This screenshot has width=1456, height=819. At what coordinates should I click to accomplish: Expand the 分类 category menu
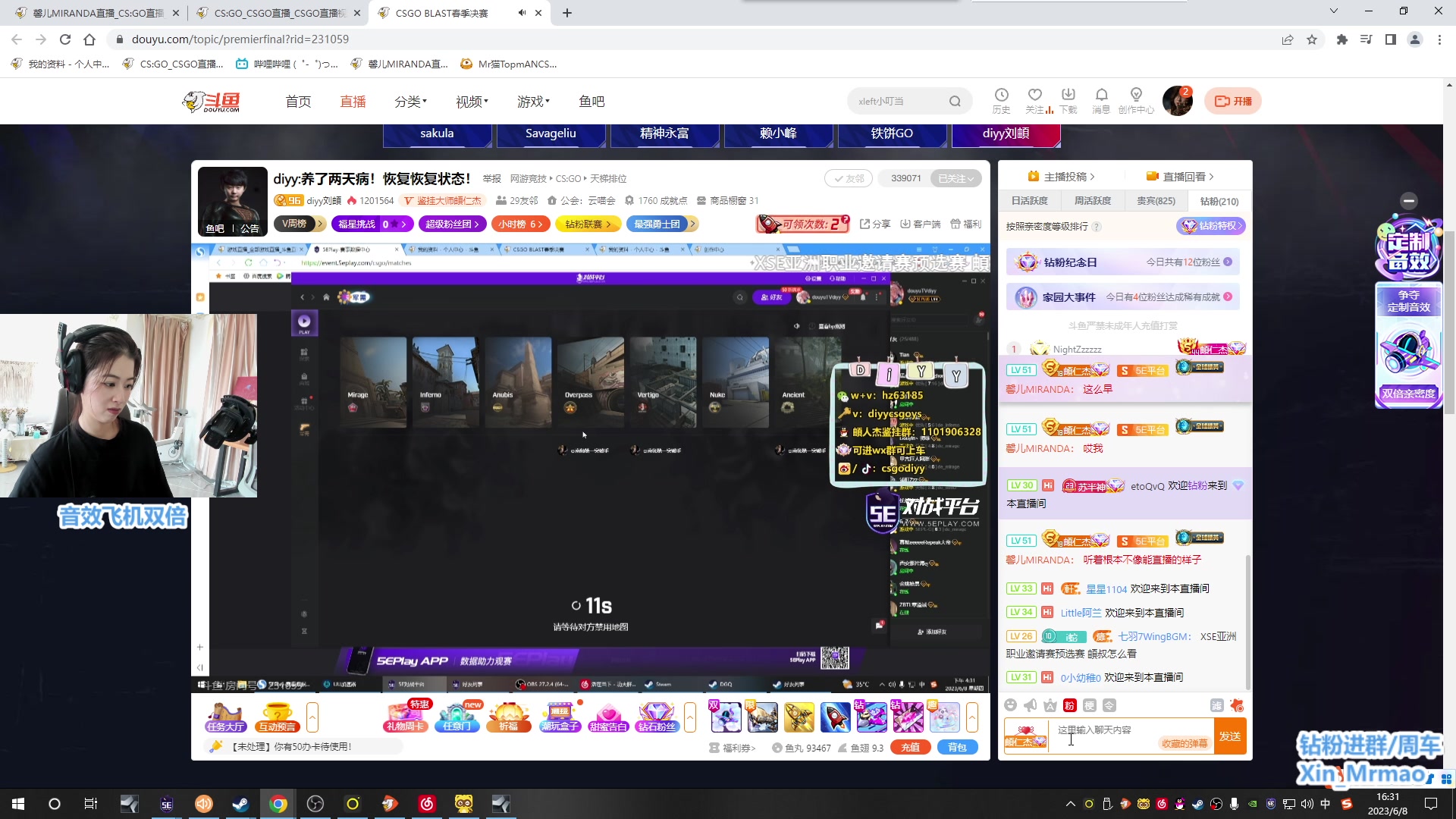pos(410,102)
